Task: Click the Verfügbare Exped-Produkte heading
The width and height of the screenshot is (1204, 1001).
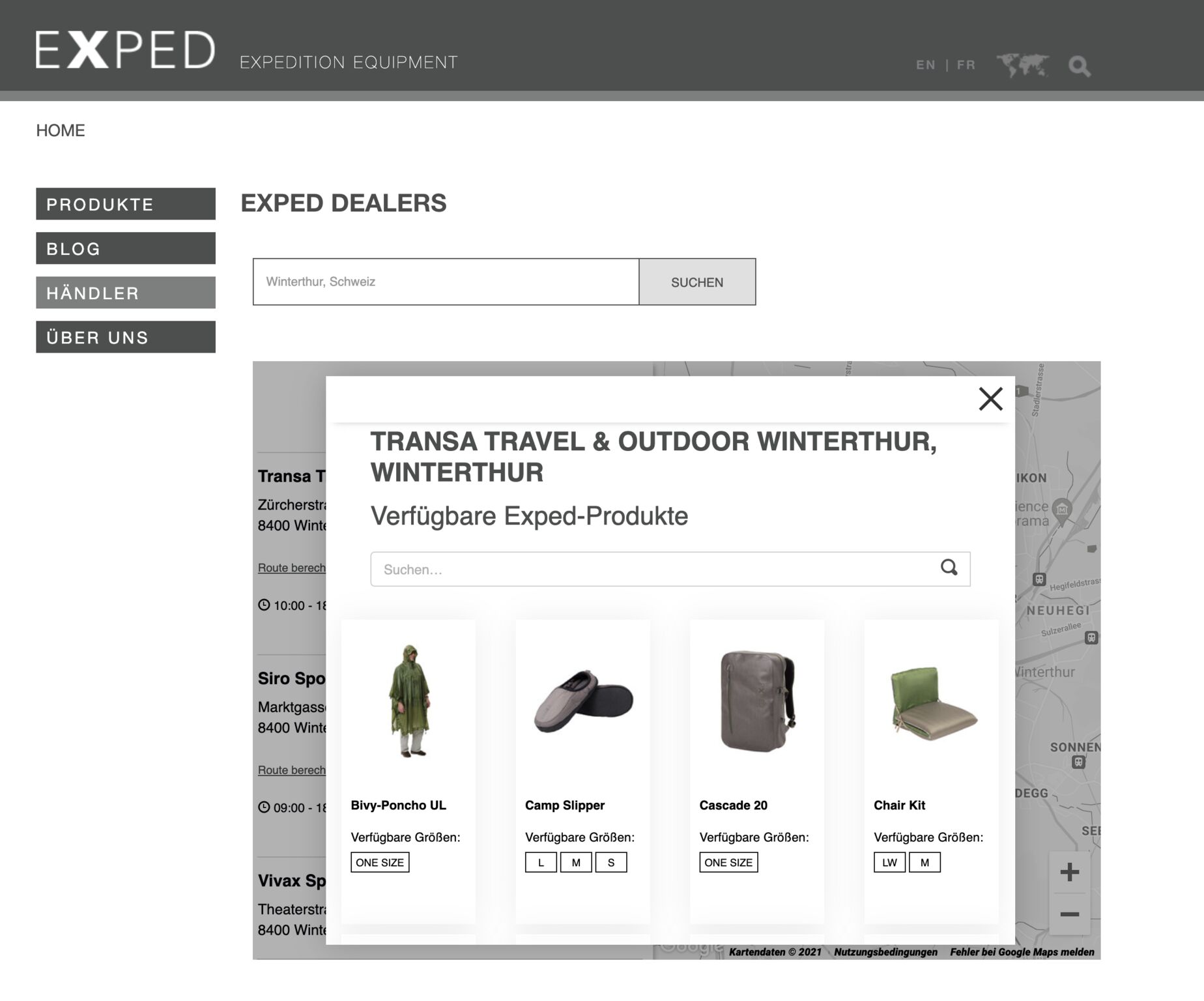Action: coord(529,515)
